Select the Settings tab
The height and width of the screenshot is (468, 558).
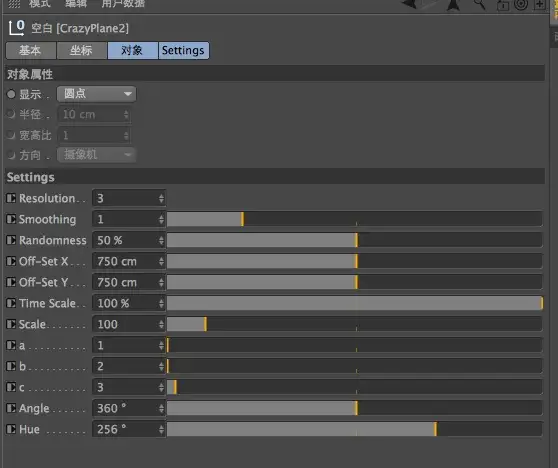[184, 50]
